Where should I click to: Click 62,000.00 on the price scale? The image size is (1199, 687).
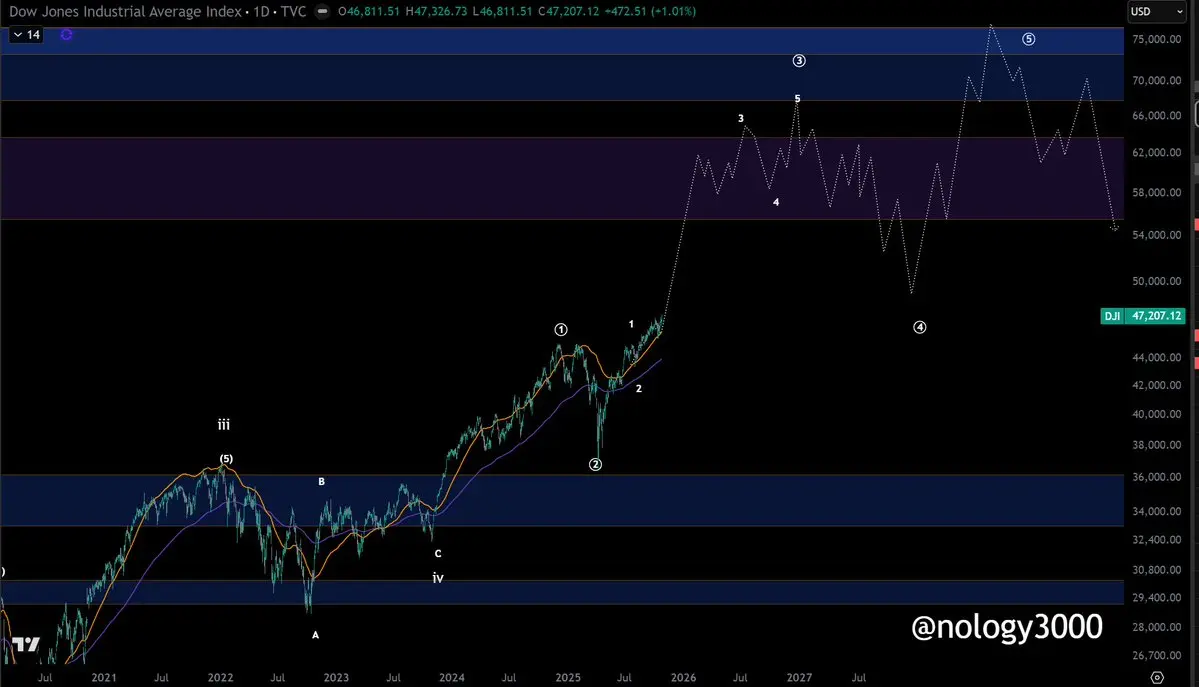(x=1157, y=152)
